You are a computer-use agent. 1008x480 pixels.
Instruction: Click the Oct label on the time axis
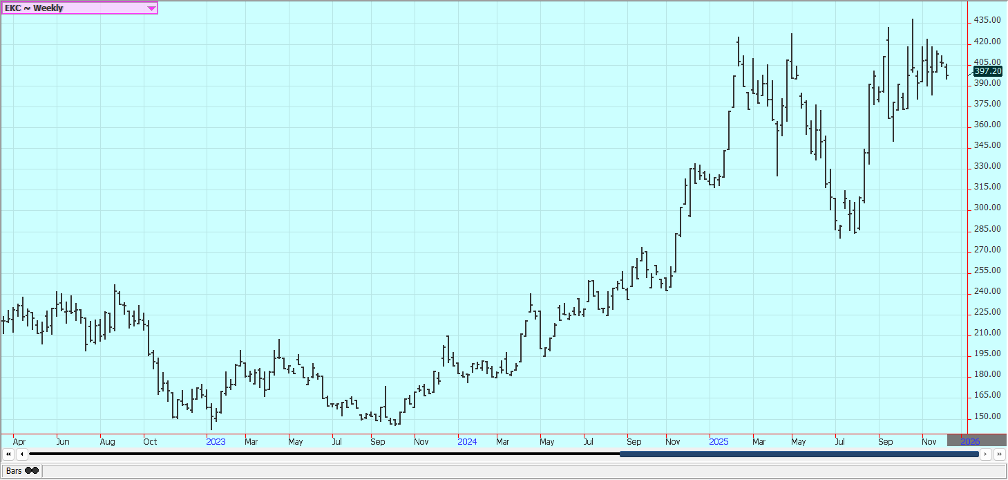[x=150, y=440]
